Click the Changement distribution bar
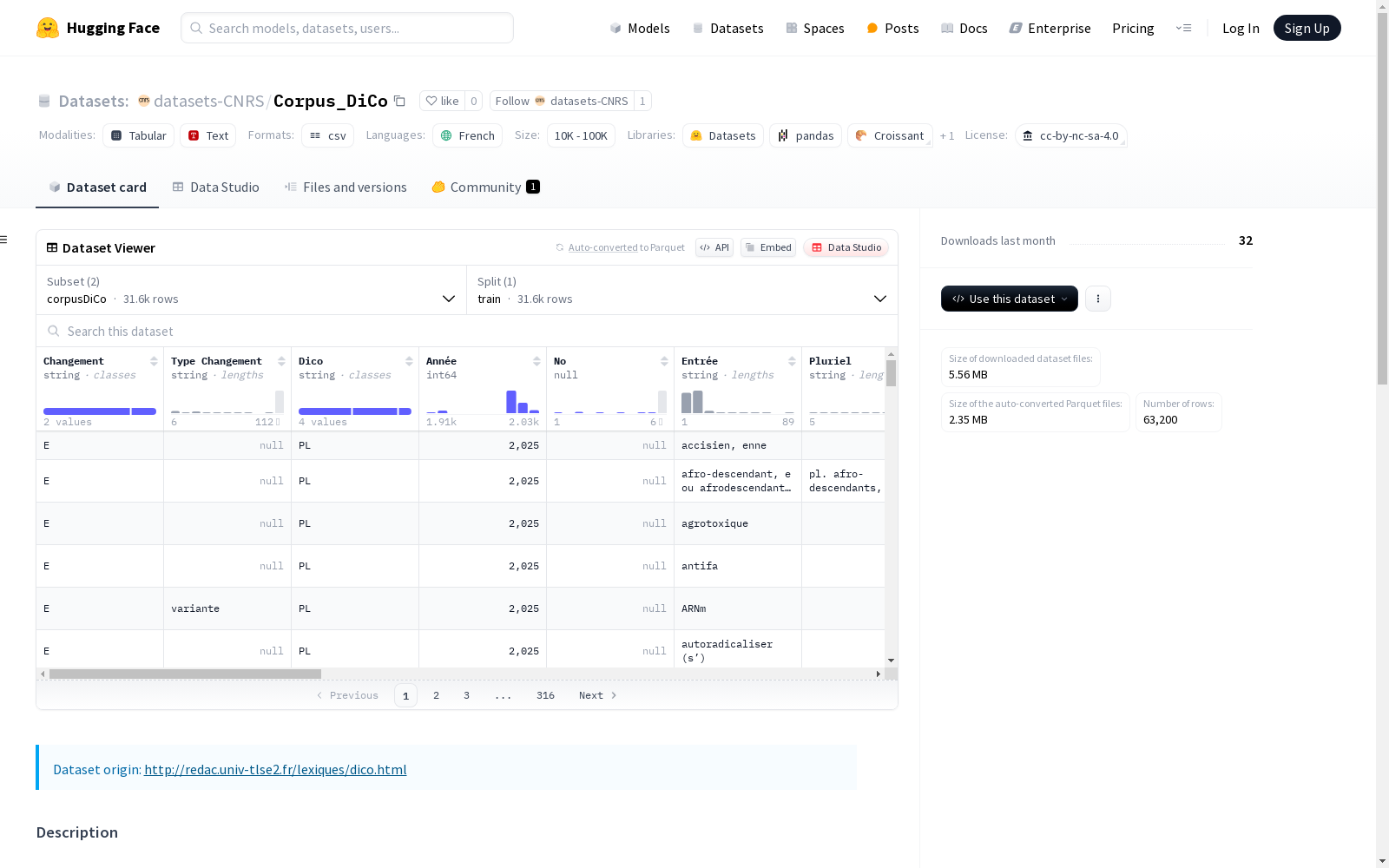The image size is (1389, 868). tap(100, 411)
